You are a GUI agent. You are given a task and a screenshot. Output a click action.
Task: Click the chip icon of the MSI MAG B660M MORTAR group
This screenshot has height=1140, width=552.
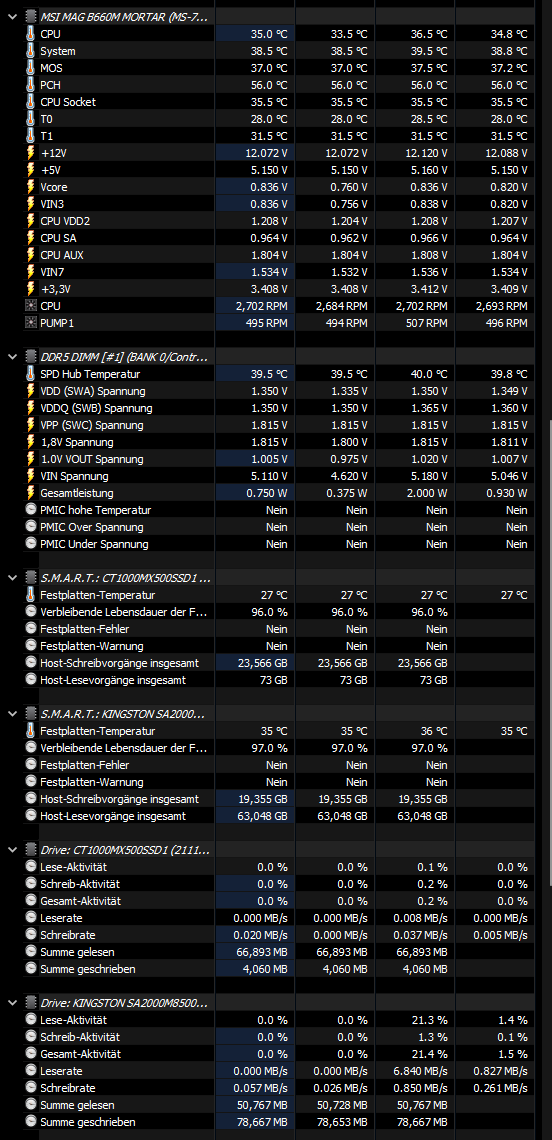[30, 17]
